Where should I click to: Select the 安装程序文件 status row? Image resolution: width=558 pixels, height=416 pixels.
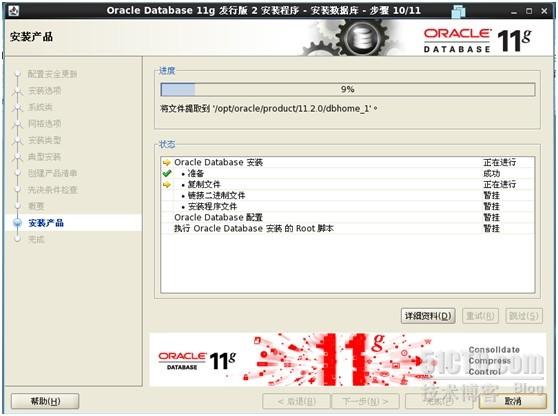348,206
